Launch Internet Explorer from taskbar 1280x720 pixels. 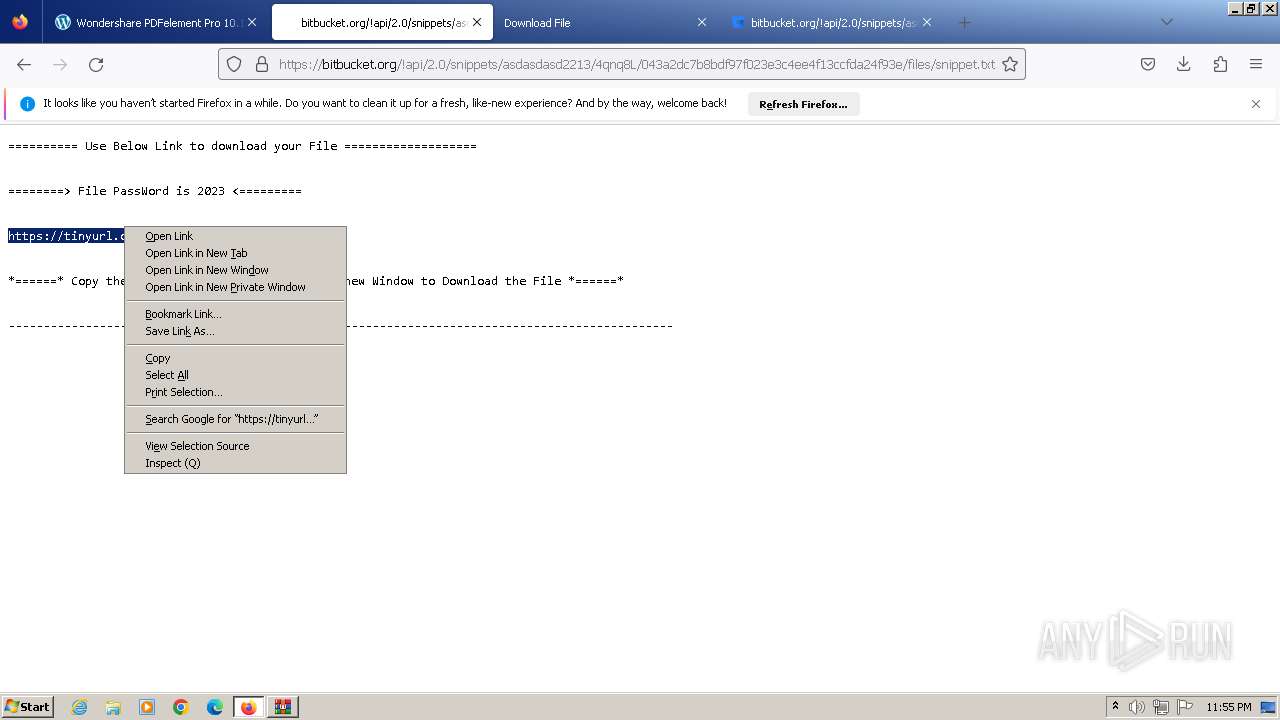point(80,707)
